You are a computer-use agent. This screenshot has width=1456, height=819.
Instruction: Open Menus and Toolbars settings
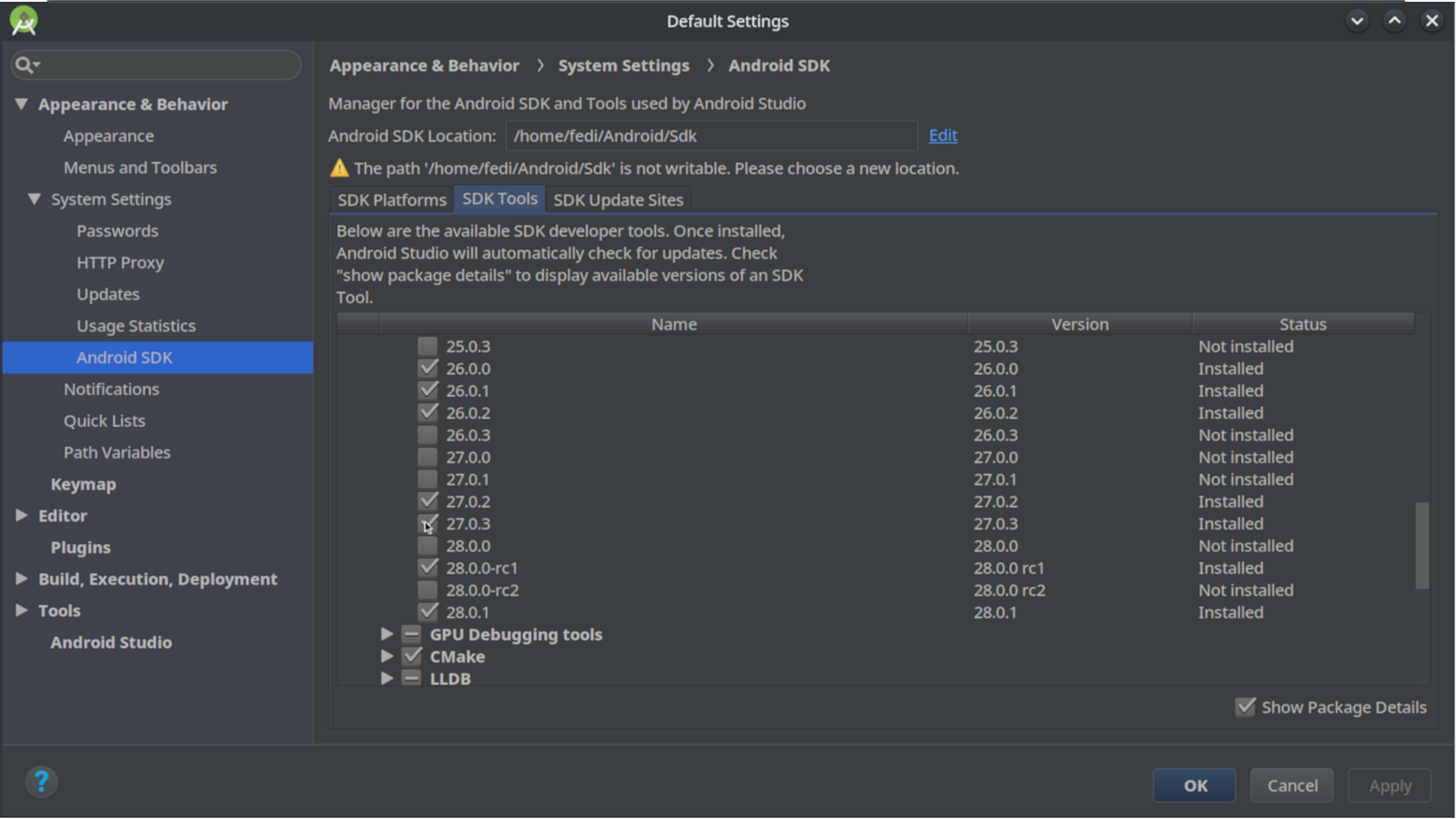coord(140,167)
